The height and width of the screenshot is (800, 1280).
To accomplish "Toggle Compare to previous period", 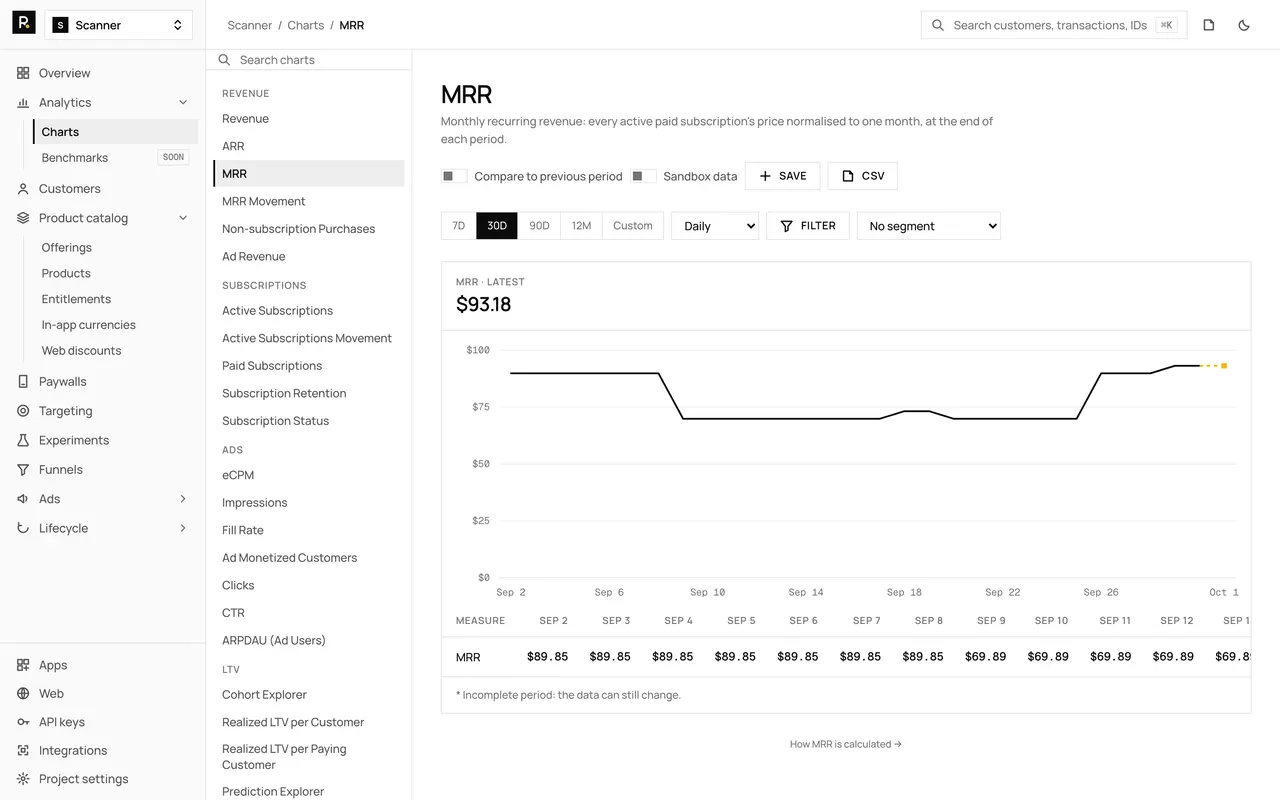I will [454, 176].
